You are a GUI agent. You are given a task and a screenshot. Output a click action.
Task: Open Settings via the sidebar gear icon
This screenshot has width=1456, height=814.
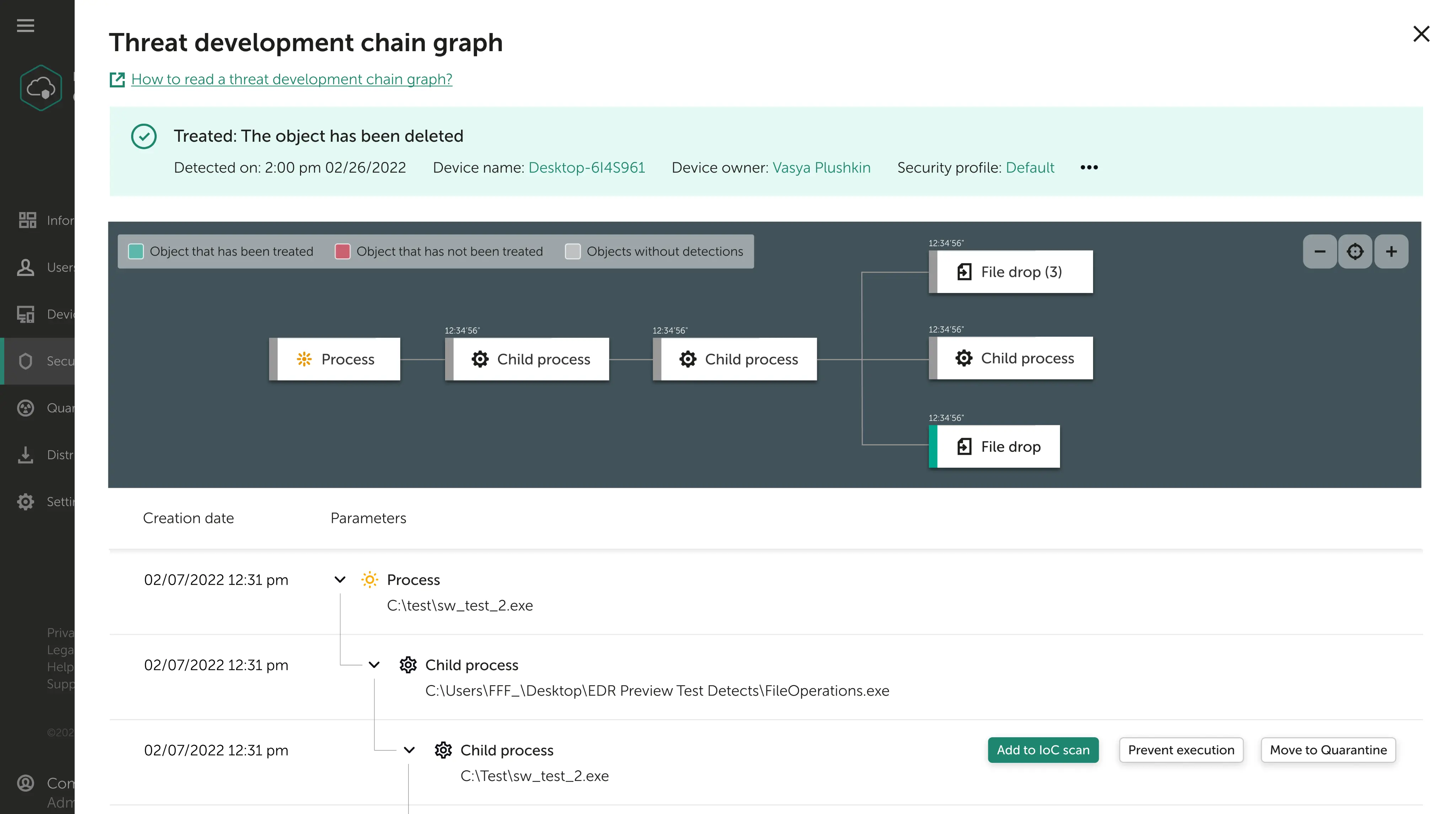tap(26, 502)
